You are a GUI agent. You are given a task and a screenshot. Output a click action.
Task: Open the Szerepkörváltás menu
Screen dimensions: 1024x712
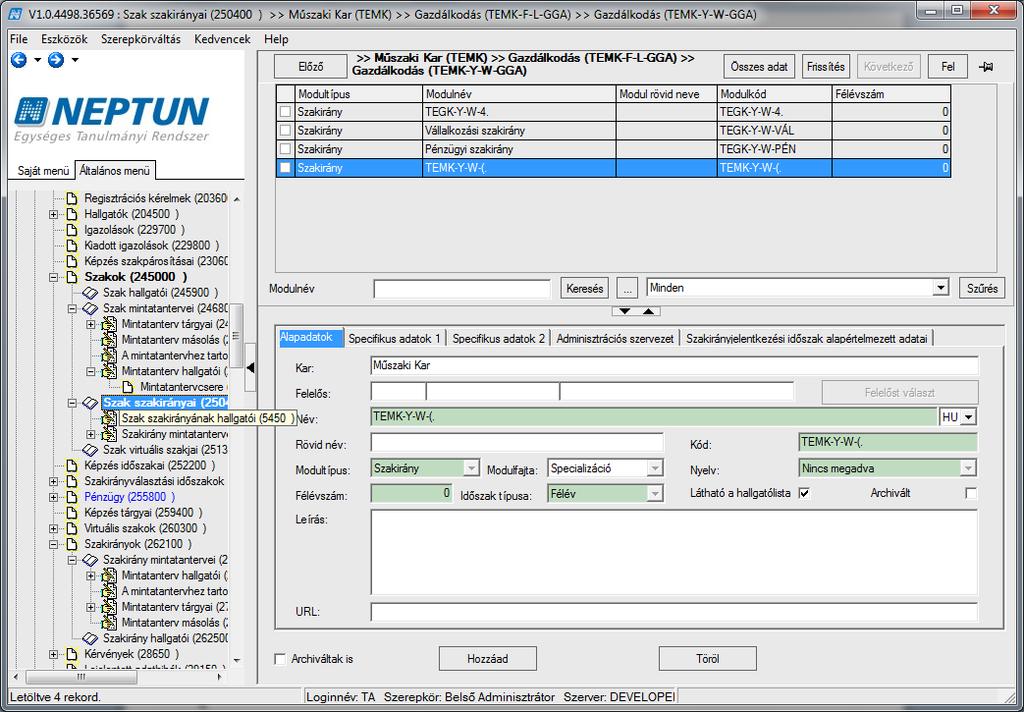pos(141,39)
